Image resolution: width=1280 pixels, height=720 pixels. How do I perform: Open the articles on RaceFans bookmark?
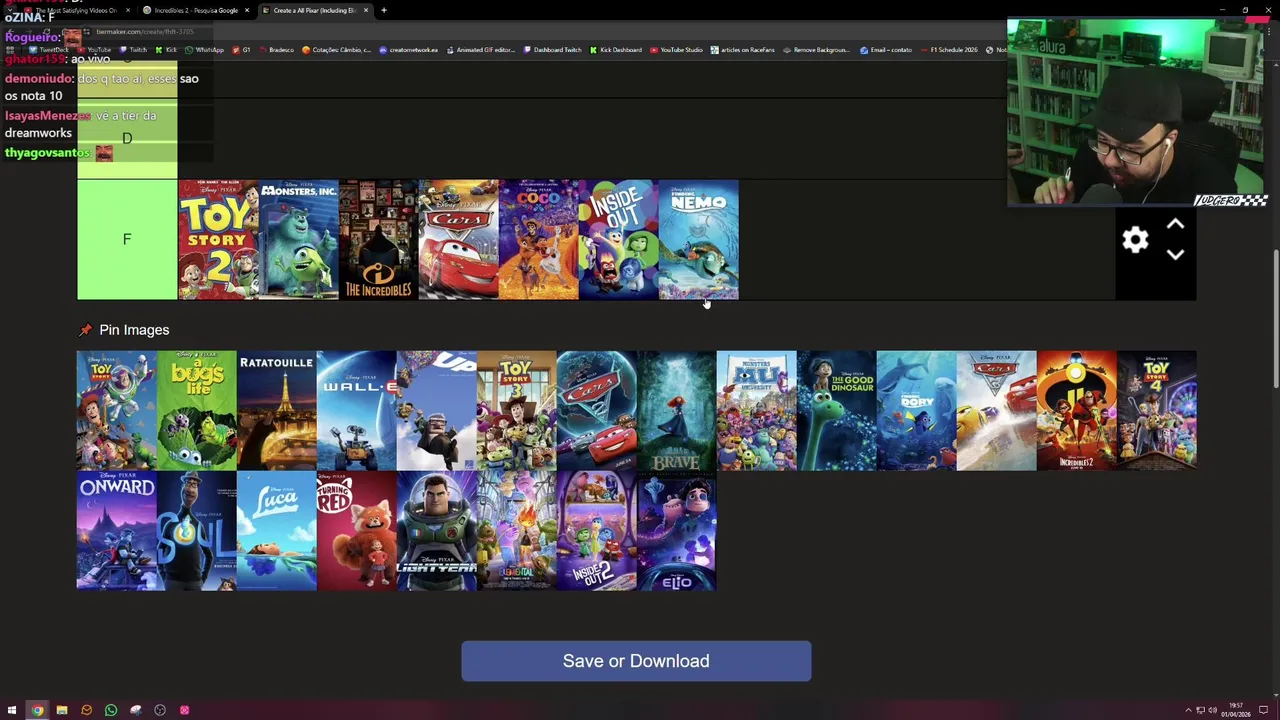742,50
